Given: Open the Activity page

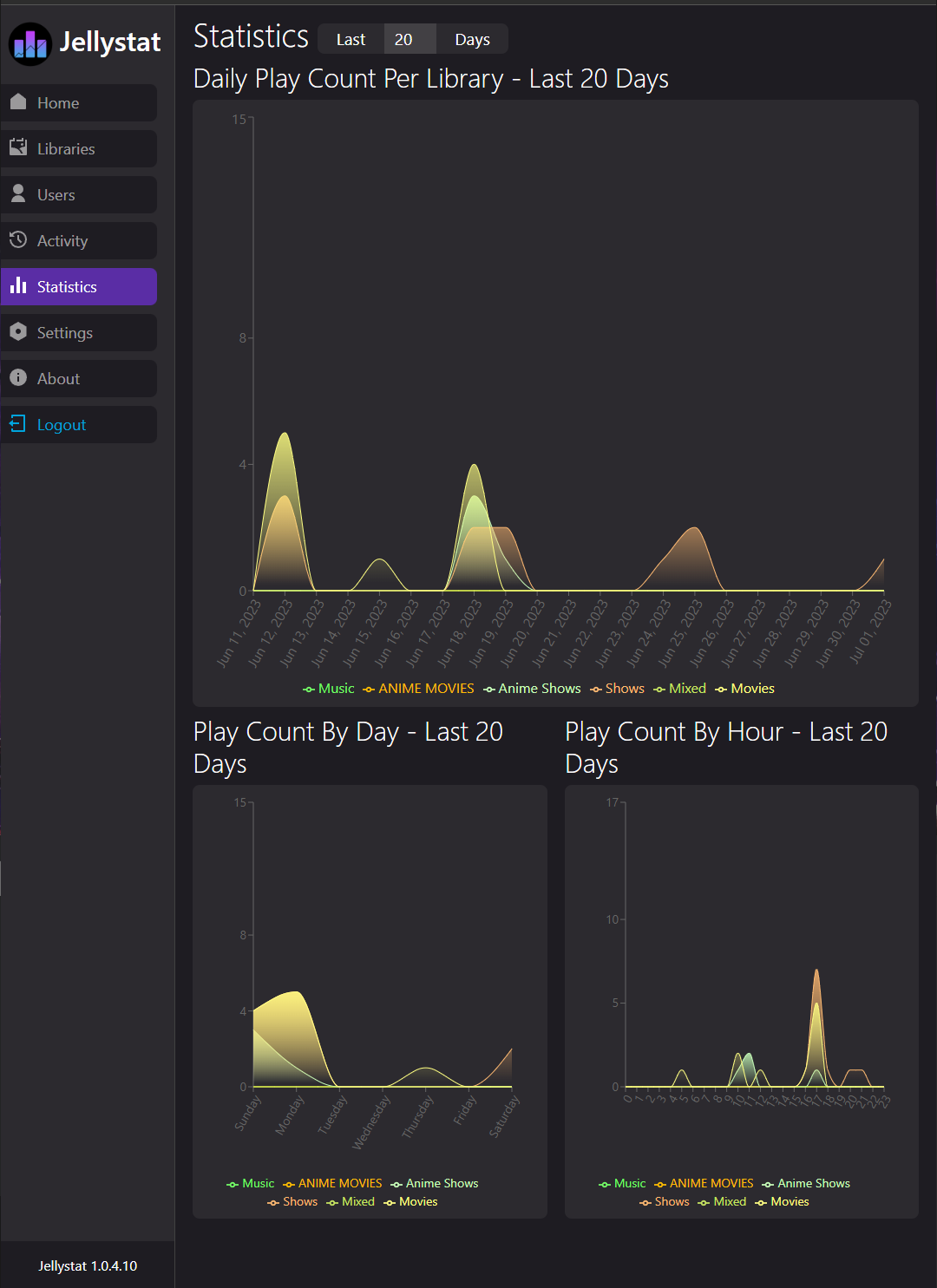Looking at the screenshot, I should tap(79, 240).
